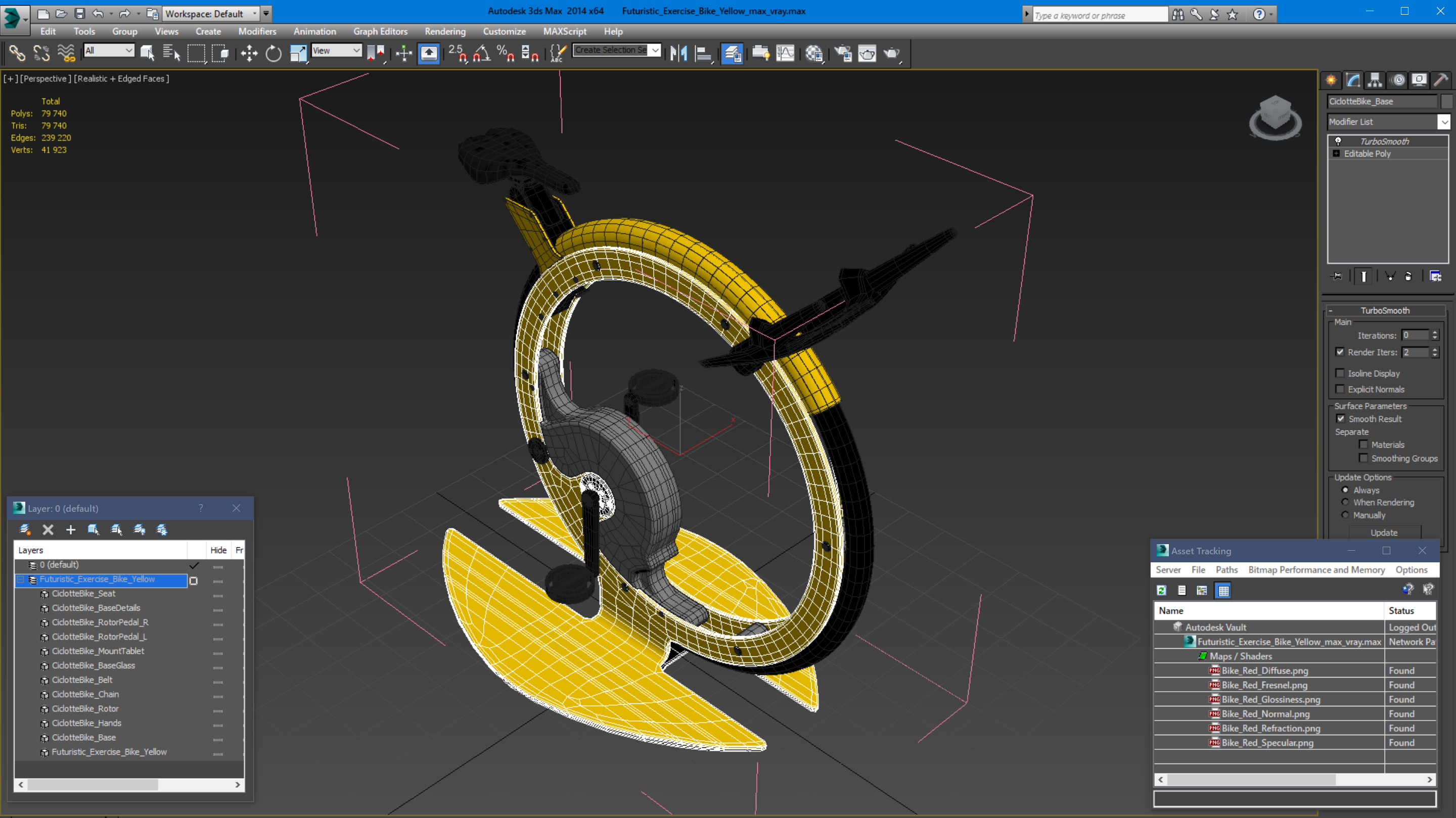Image resolution: width=1456 pixels, height=818 pixels.
Task: Select the Always update option
Action: [x=1345, y=490]
